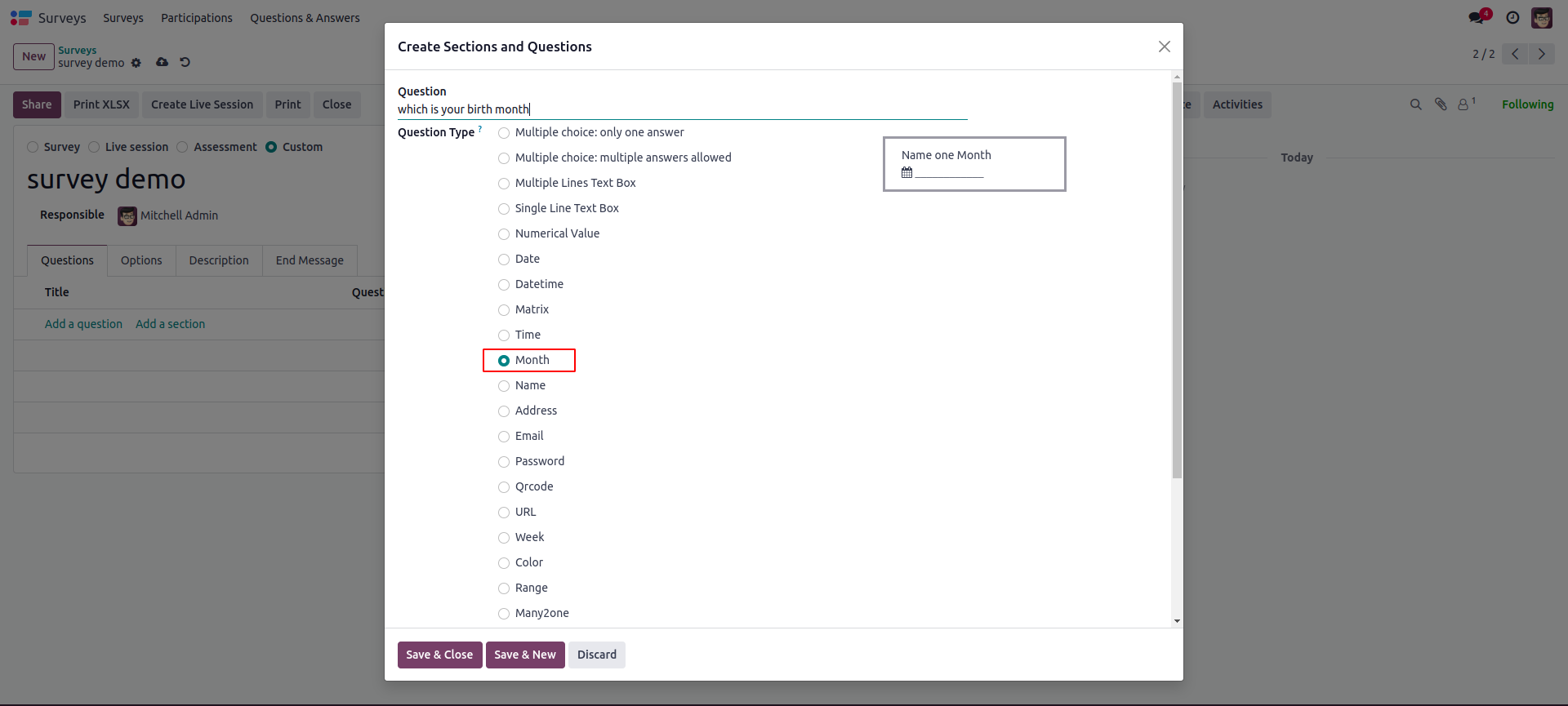Click the discard changes undo icon
The image size is (1568, 706).
[185, 62]
